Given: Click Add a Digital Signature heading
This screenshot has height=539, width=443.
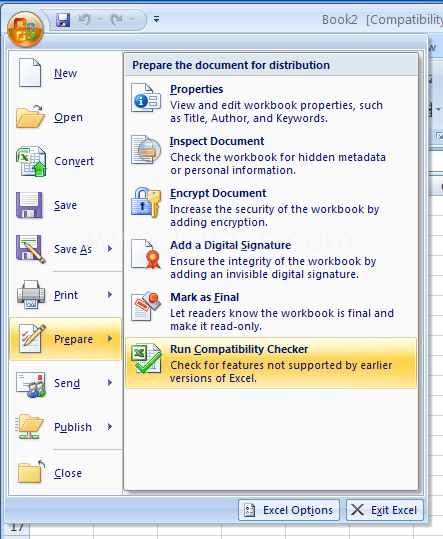Looking at the screenshot, I should [x=231, y=245].
